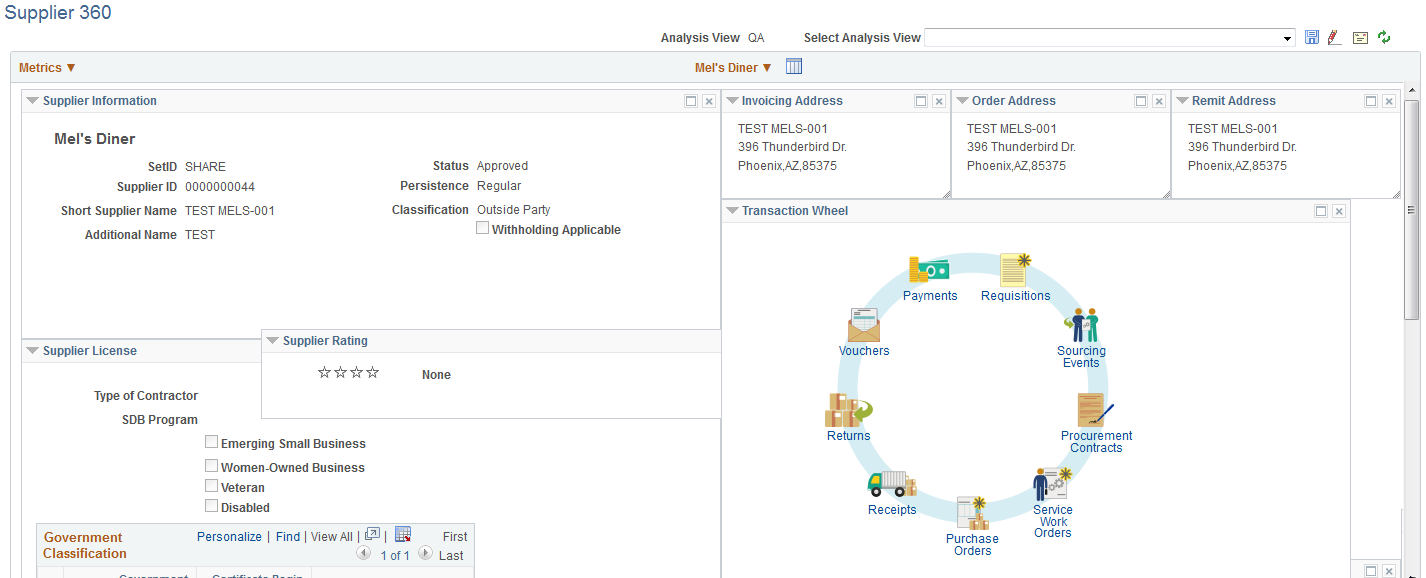Check the Veteran checkbox
The height and width of the screenshot is (578, 1426).
[212, 486]
